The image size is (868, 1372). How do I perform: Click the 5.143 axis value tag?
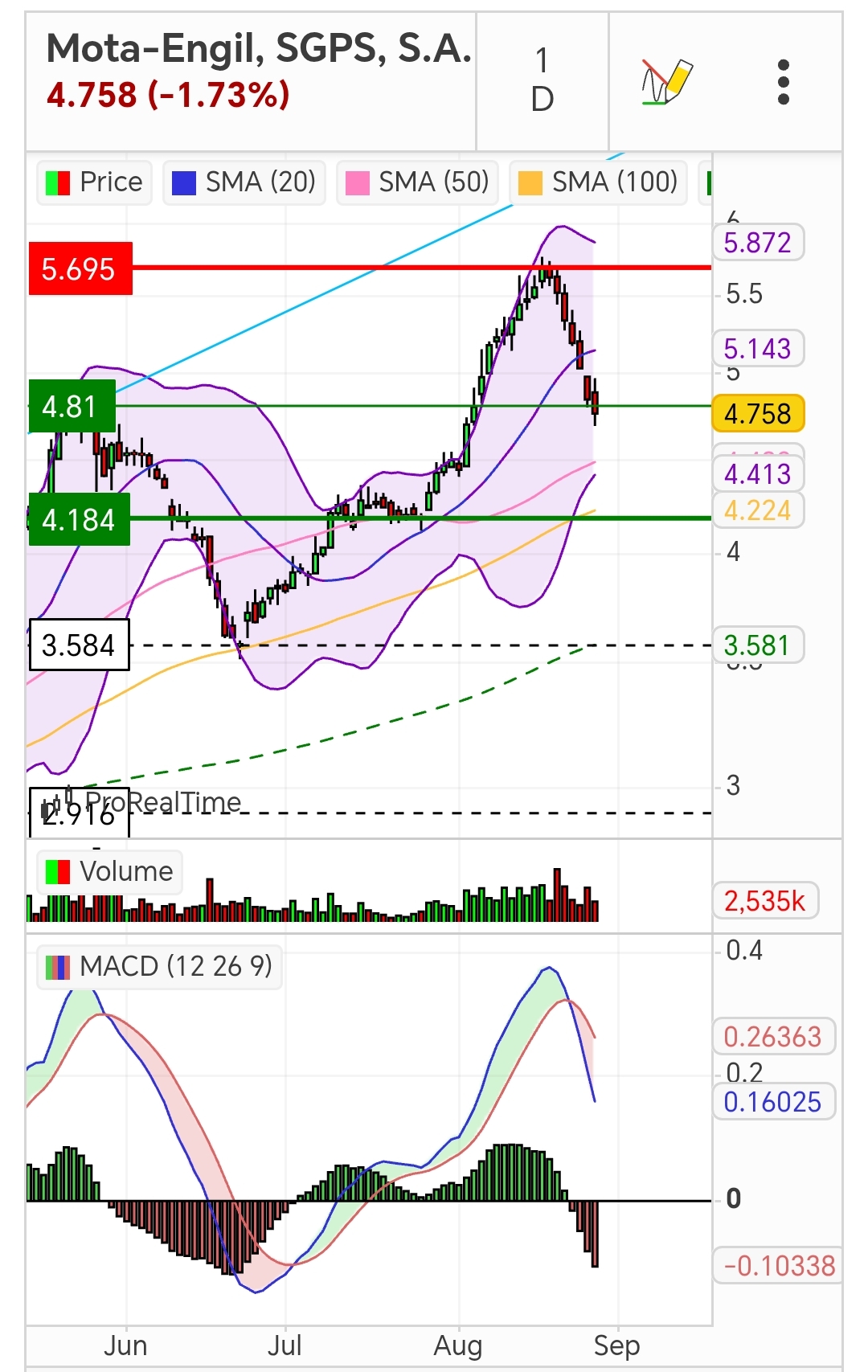tap(758, 348)
